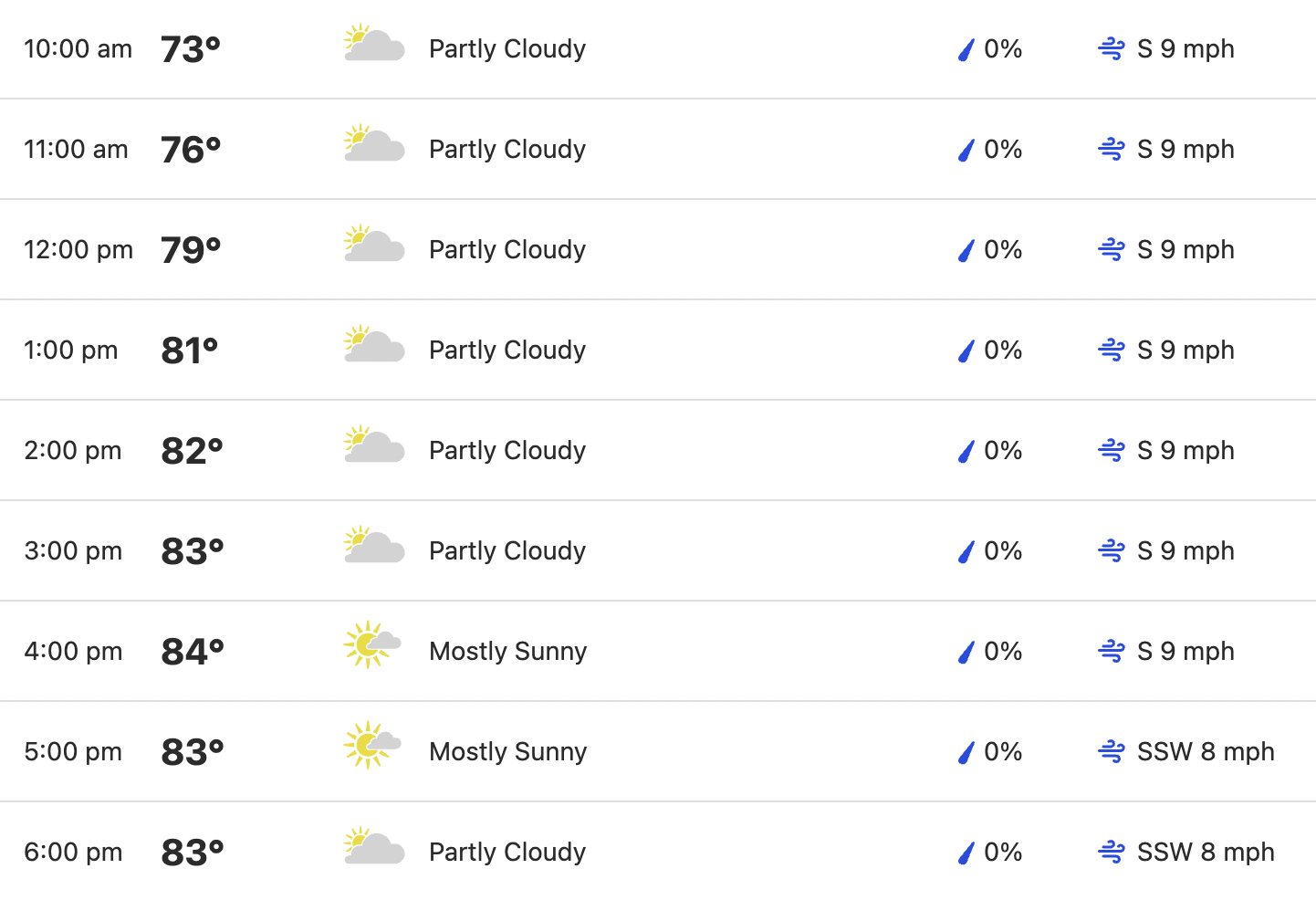This screenshot has height=900, width=1316.
Task: Click the wind icon beside SSW 8 mph at 6:00 pm
Action: coord(1112,852)
